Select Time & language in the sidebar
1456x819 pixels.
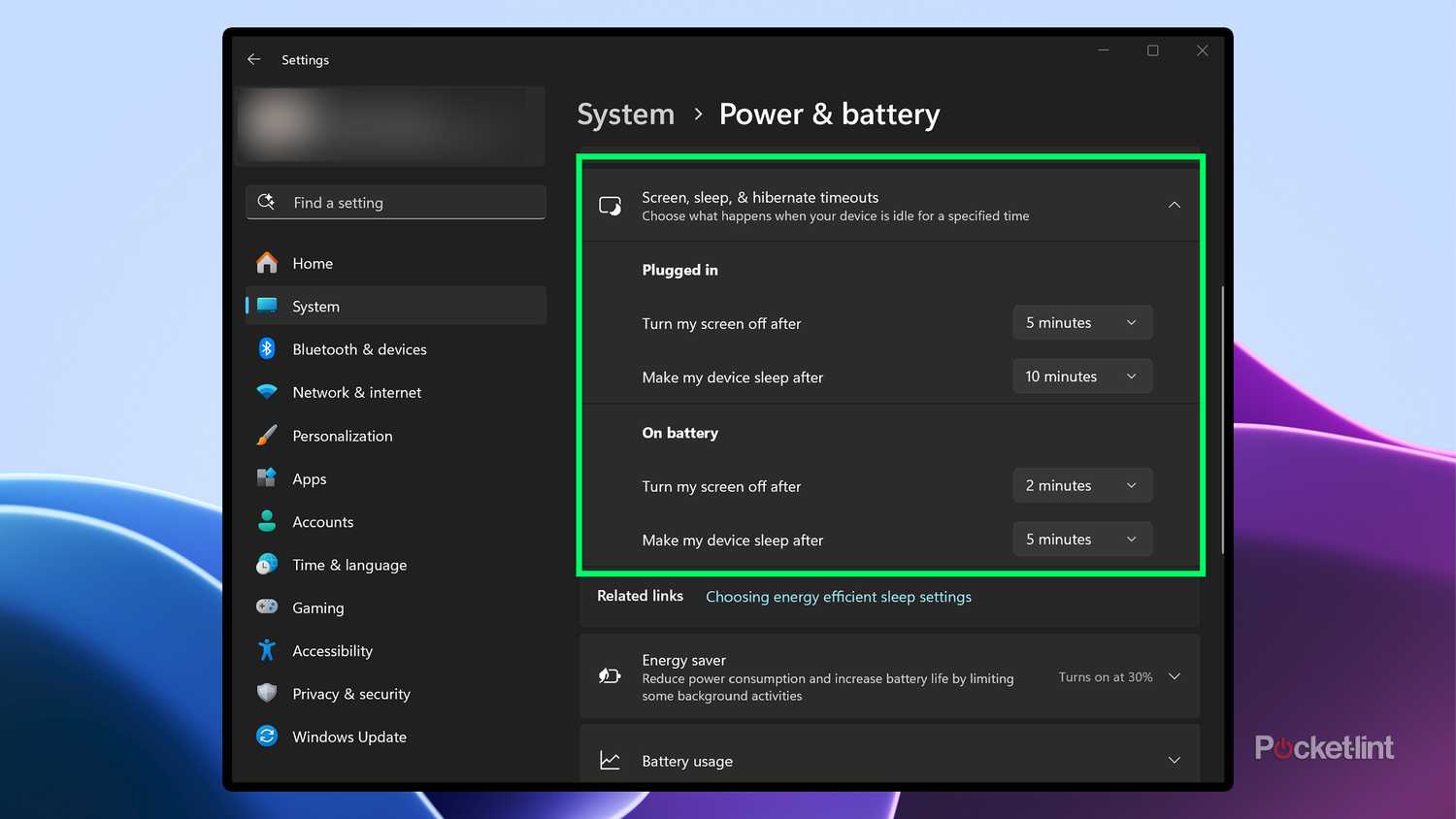pyautogui.click(x=349, y=564)
